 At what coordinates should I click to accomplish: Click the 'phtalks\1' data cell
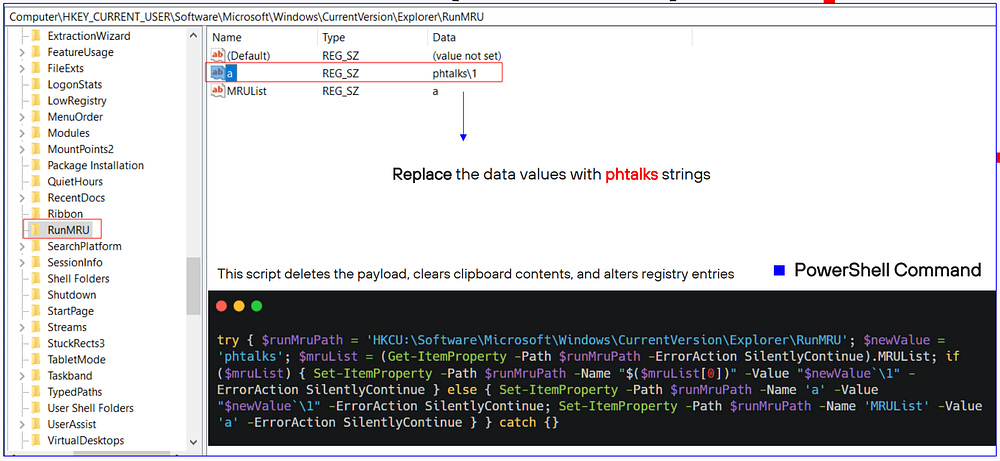point(454,73)
